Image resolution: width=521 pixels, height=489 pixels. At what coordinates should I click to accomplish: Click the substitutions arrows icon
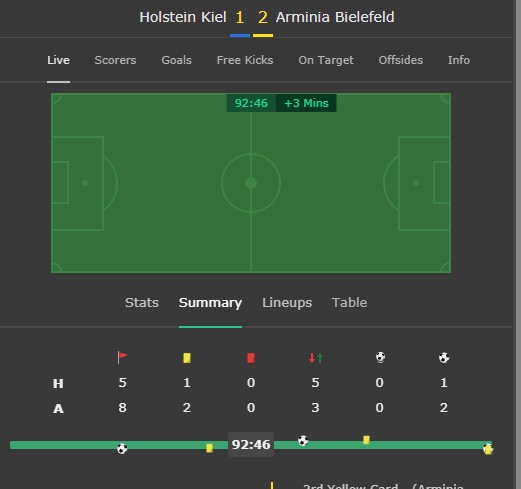[x=316, y=358]
